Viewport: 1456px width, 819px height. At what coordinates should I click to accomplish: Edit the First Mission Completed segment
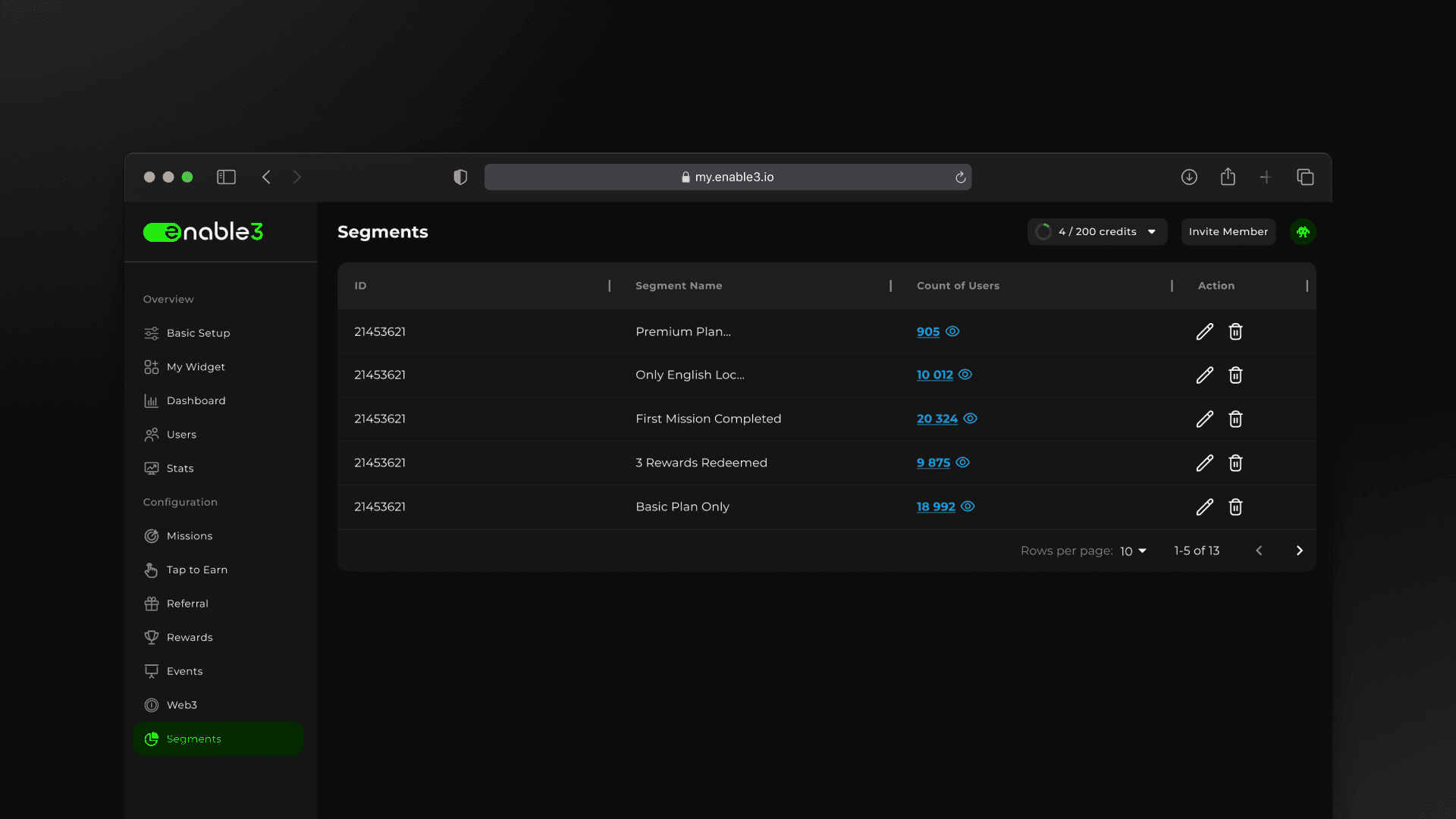pos(1204,419)
